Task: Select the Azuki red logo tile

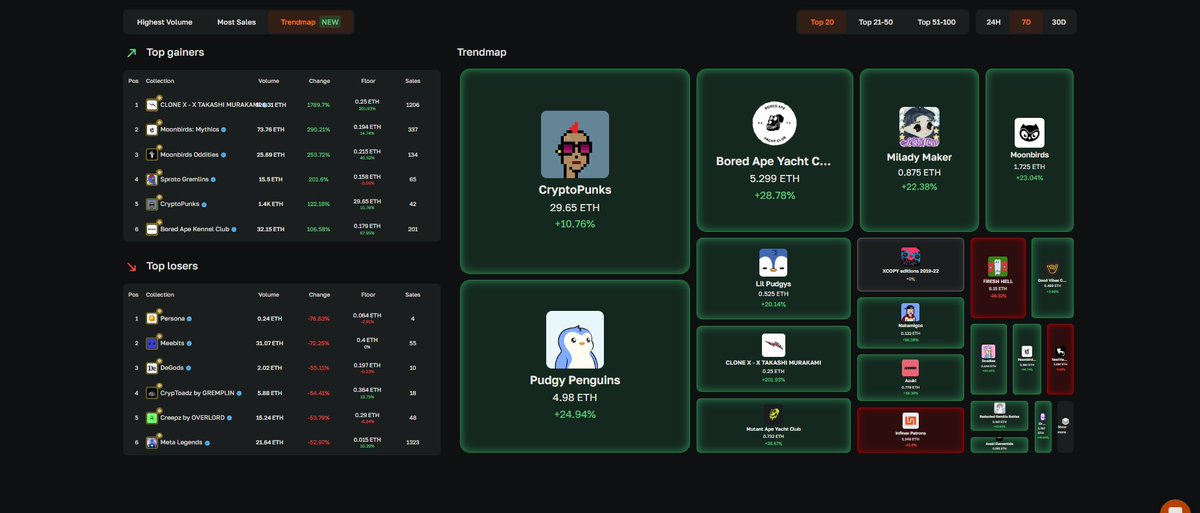Action: [910, 369]
